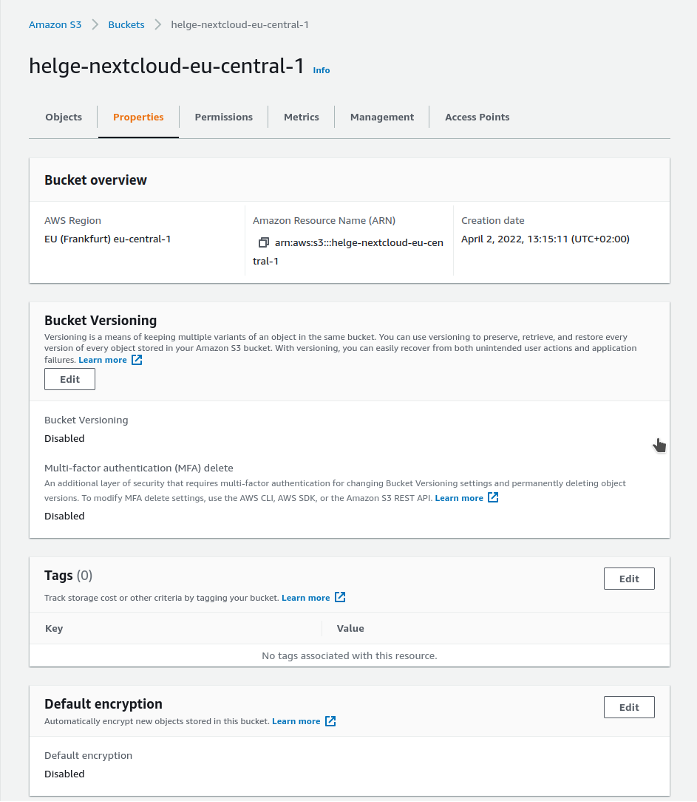Select the Properties tab
The width and height of the screenshot is (697, 802).
(138, 117)
